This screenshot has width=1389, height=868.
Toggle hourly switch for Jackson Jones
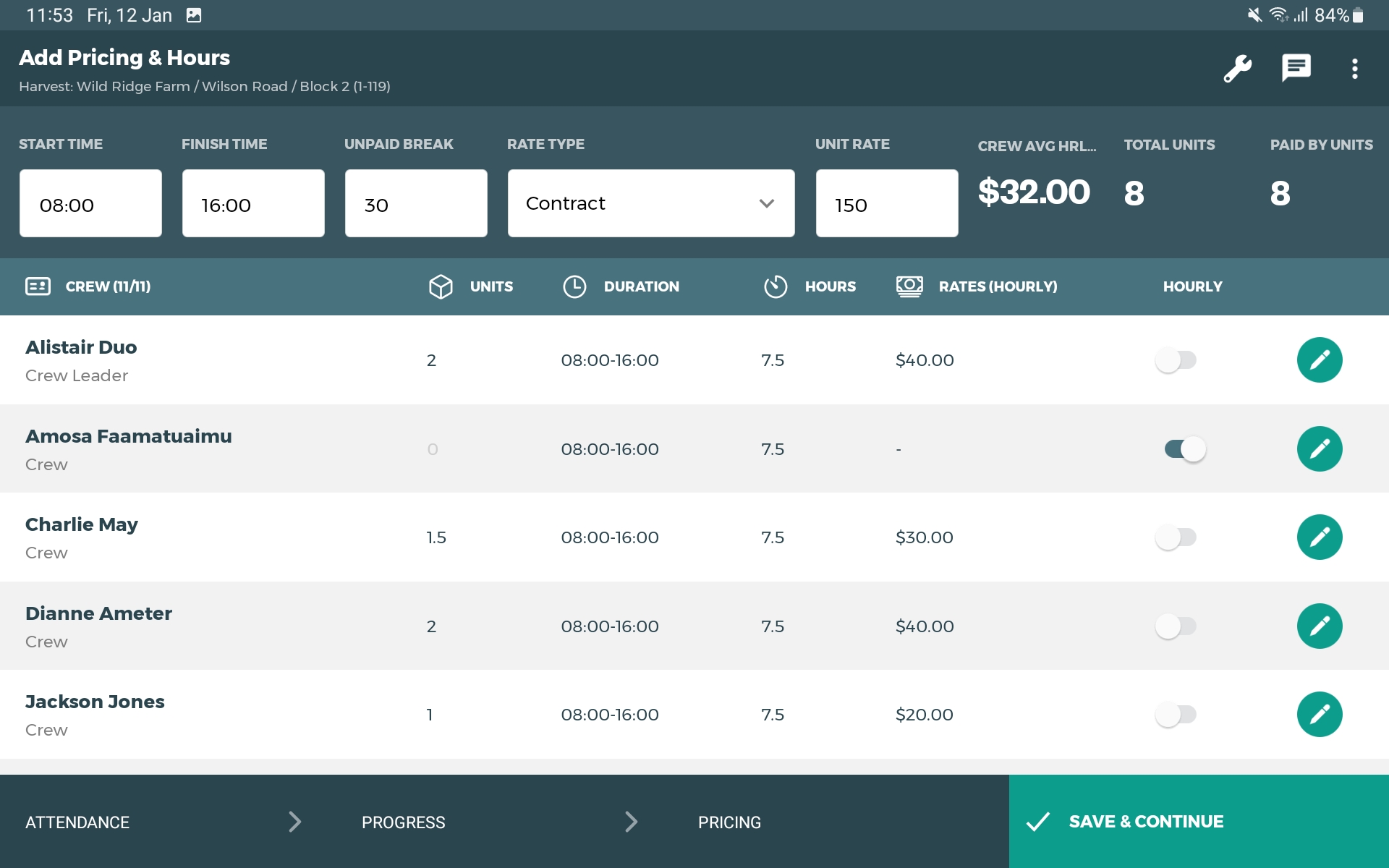[x=1176, y=714]
